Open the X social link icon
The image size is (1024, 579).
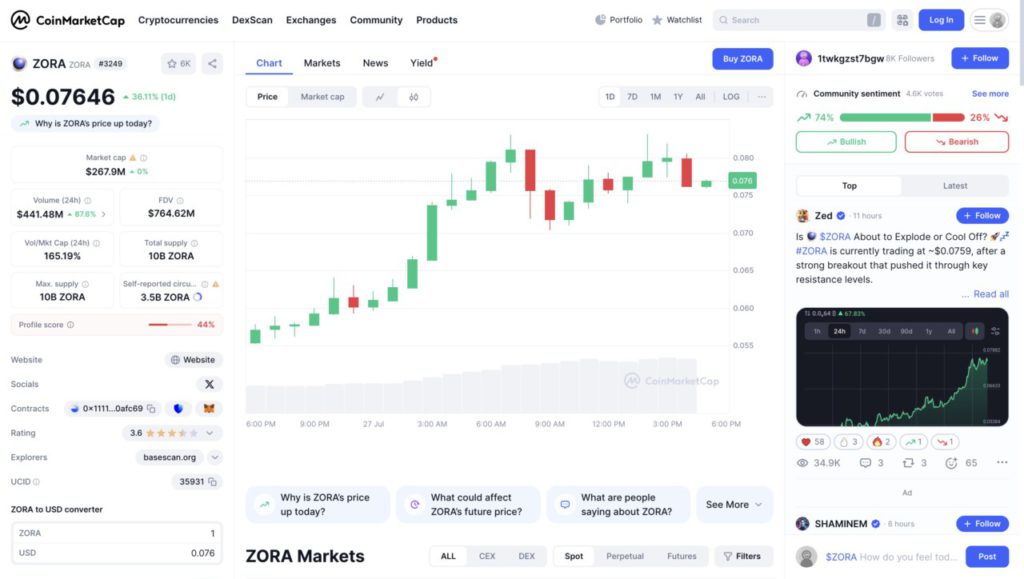209,384
